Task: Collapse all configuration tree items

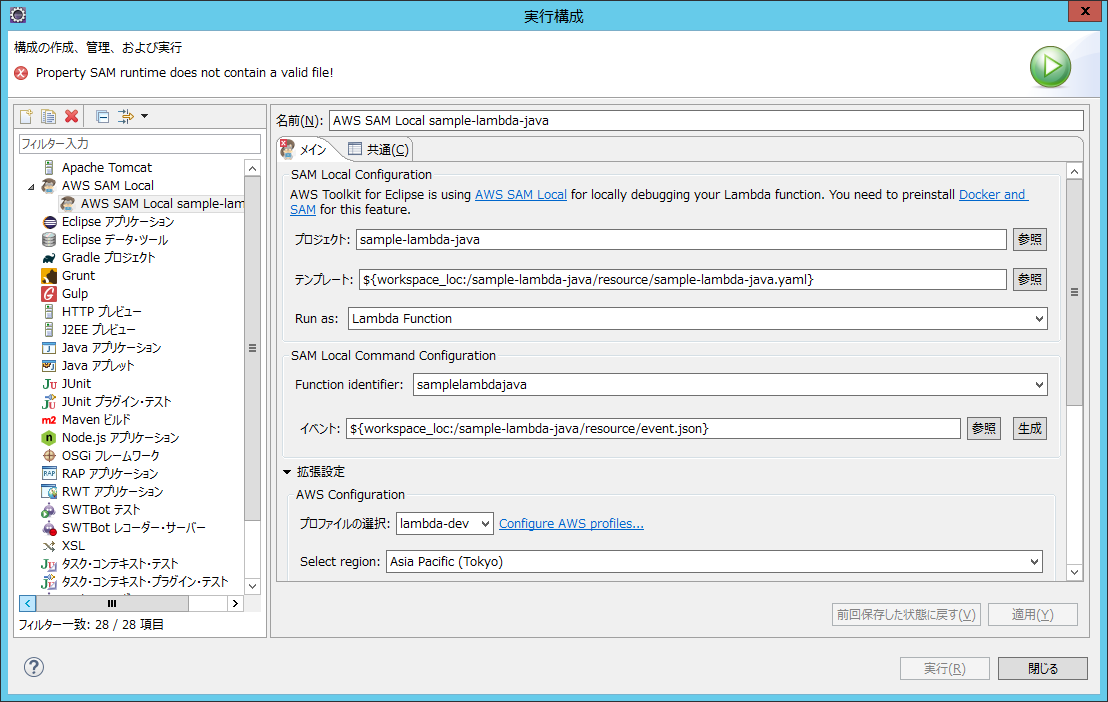Action: (x=102, y=117)
